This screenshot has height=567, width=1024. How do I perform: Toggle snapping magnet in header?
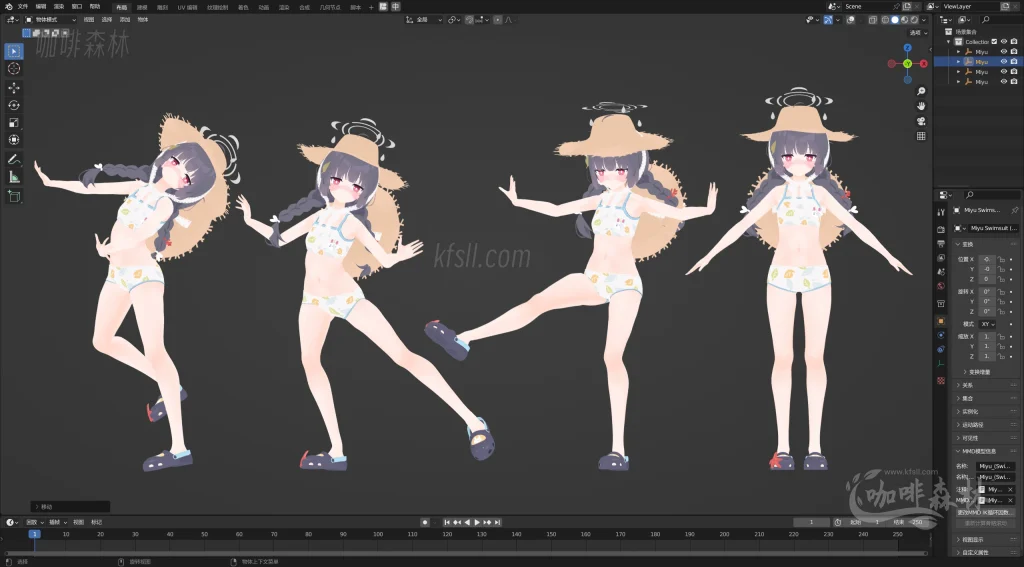pyautogui.click(x=469, y=20)
